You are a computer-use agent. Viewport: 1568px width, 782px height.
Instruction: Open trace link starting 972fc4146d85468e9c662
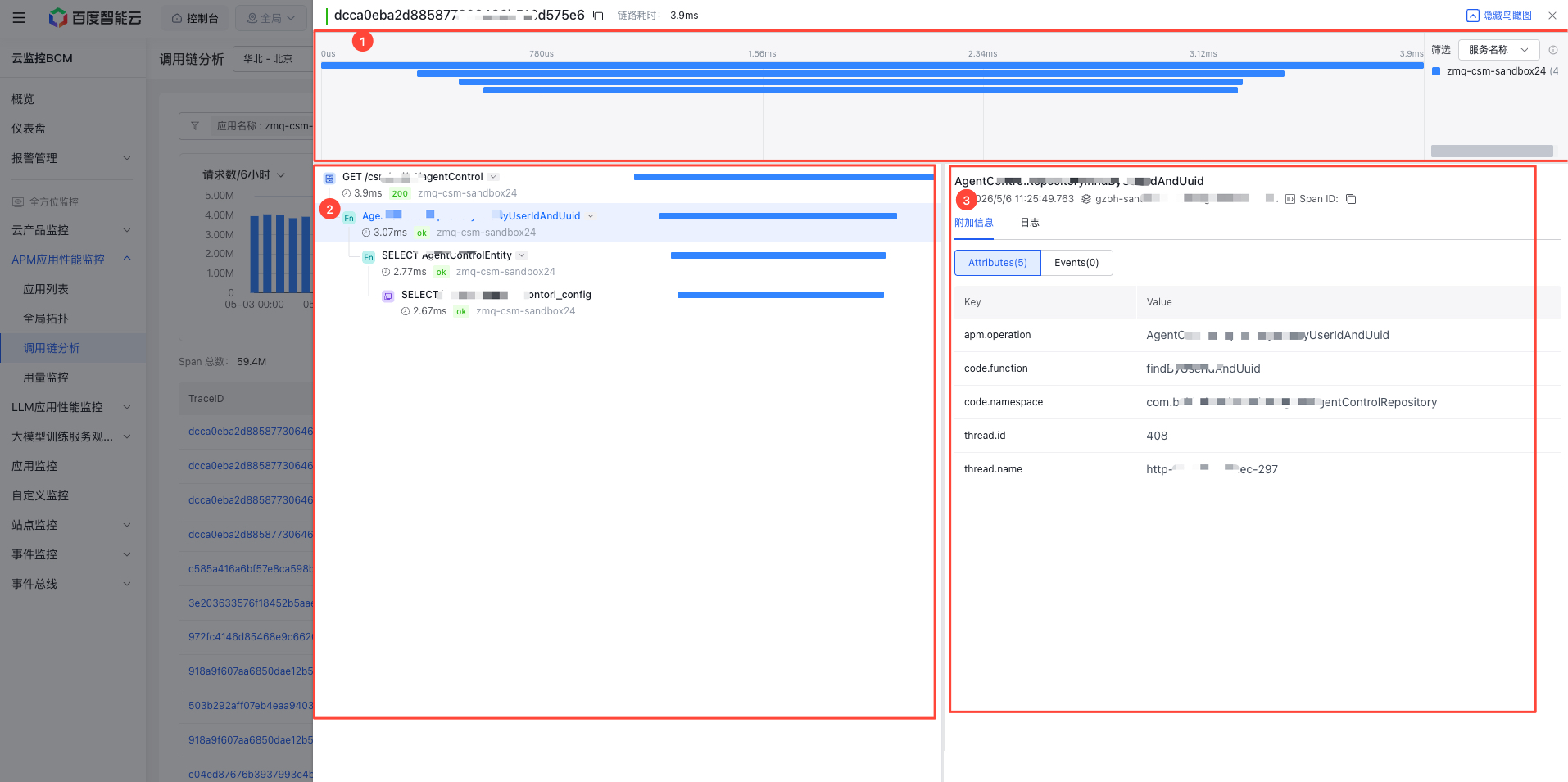pyautogui.click(x=251, y=637)
